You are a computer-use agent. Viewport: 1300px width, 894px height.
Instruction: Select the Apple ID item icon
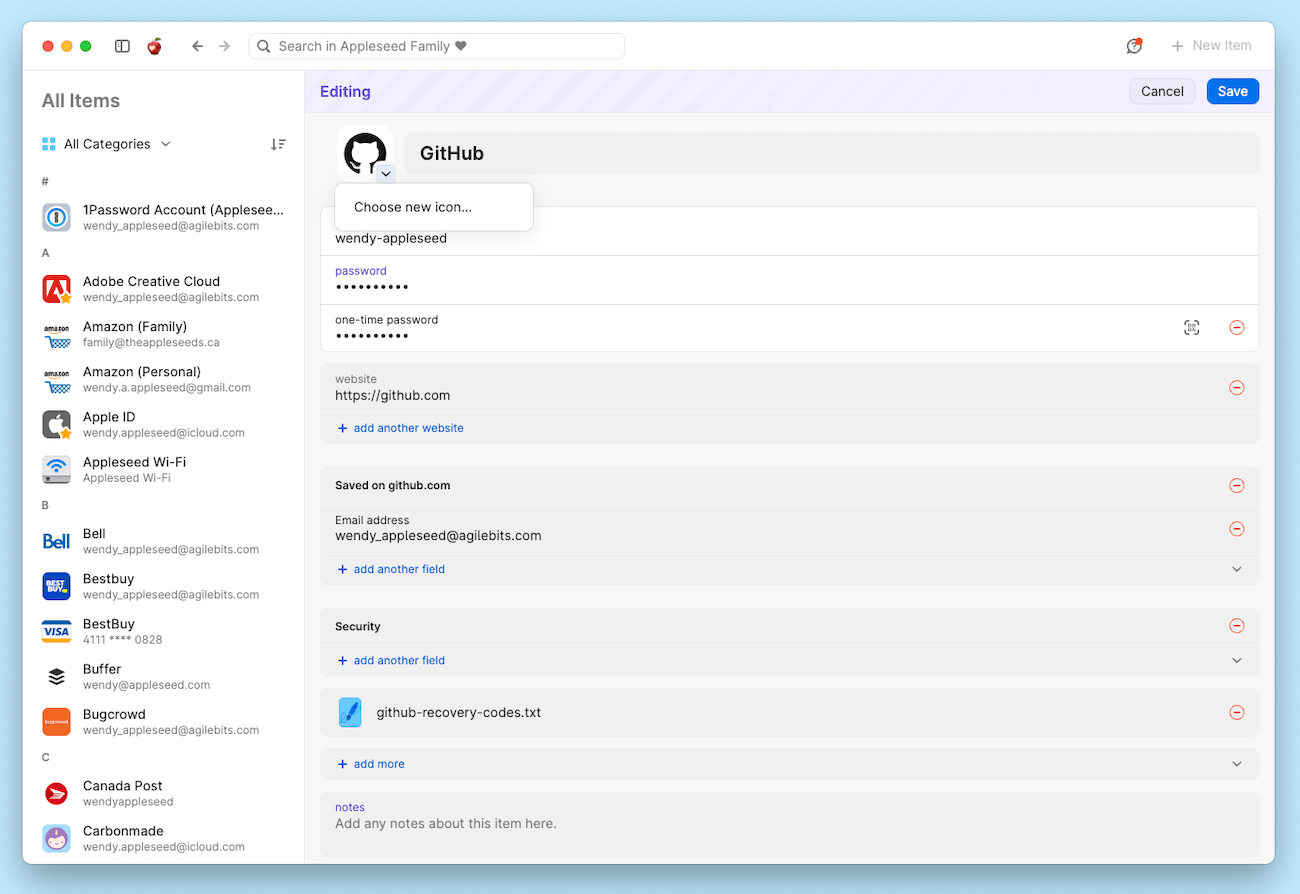[57, 425]
